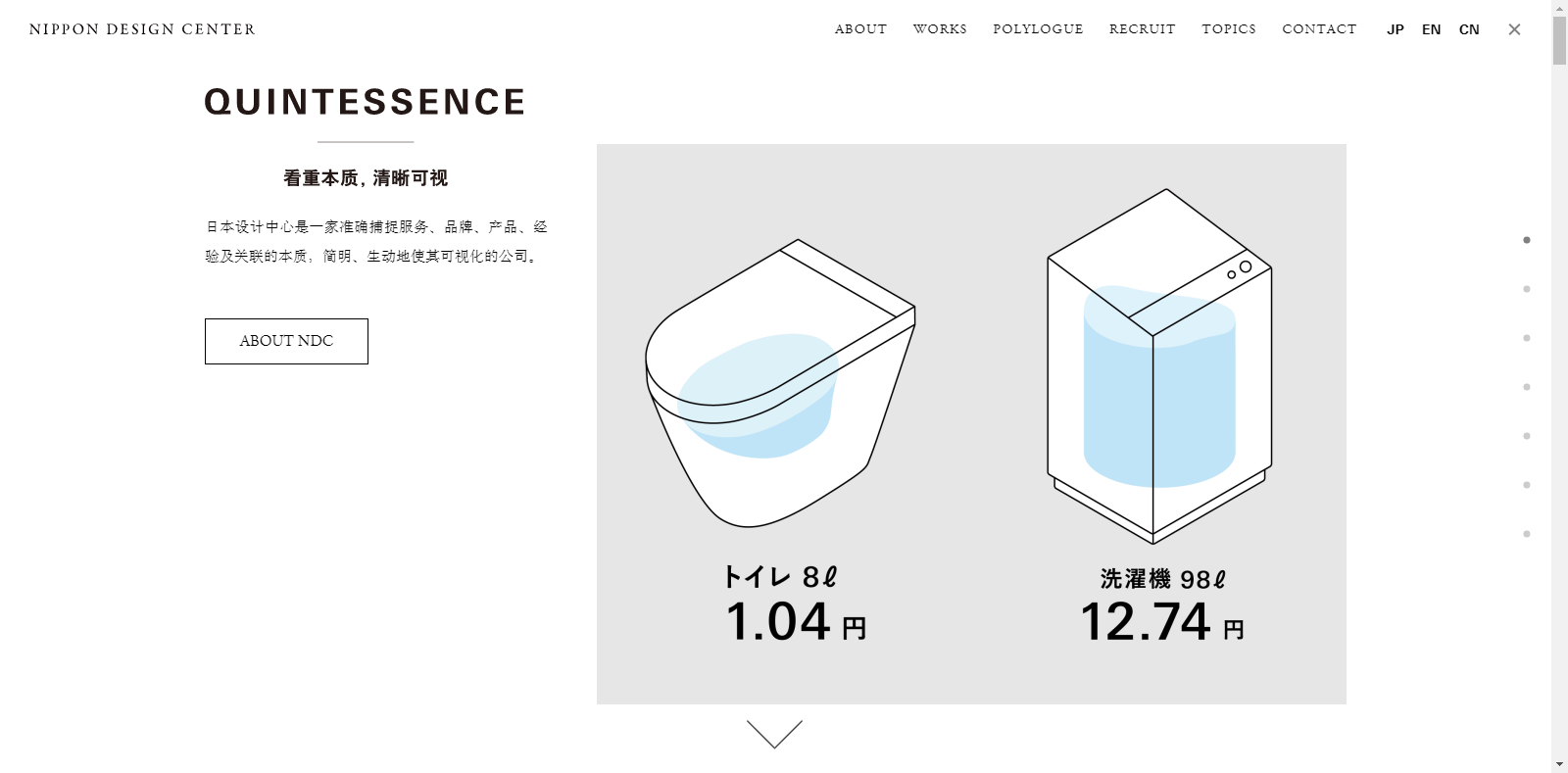Click the '看重本质, 清晰可视' subtitle
Screen dimensions: 1568x773
(x=366, y=178)
